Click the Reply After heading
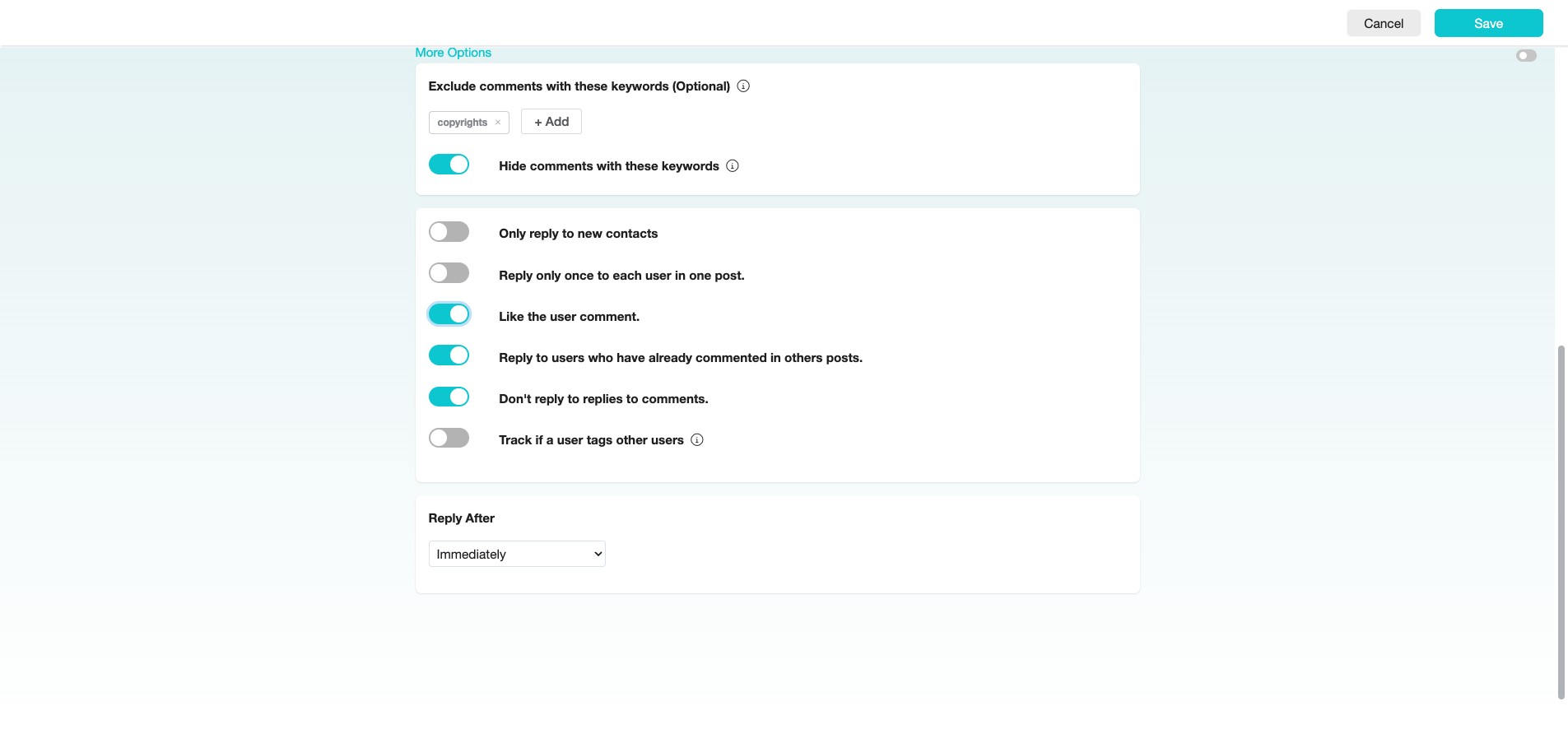The width and height of the screenshot is (1568, 729). click(461, 518)
